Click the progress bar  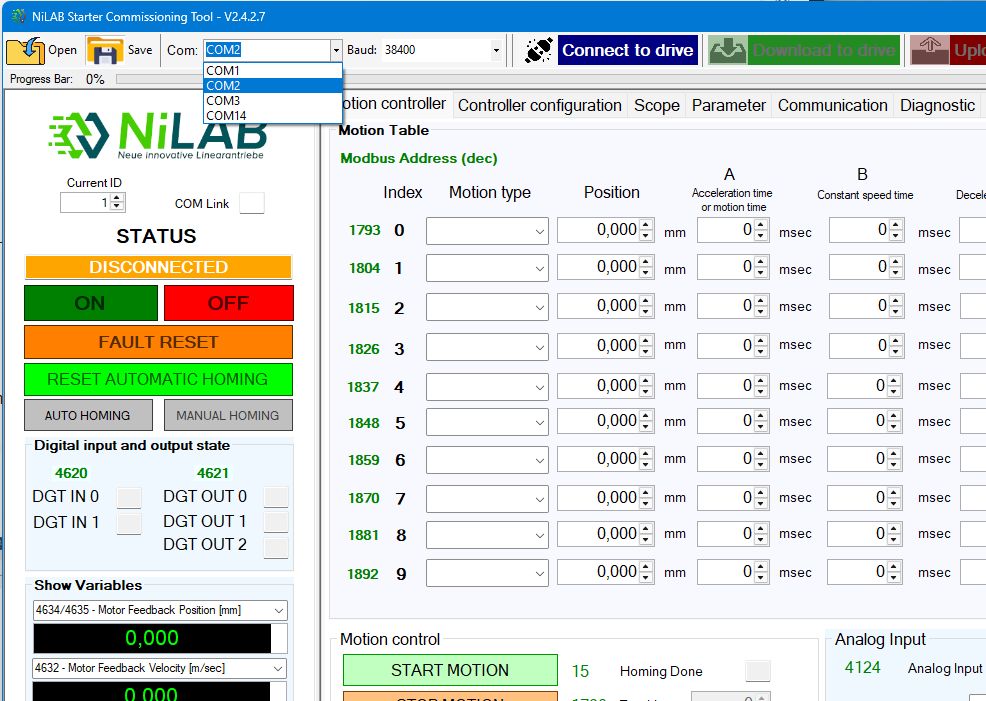click(160, 79)
